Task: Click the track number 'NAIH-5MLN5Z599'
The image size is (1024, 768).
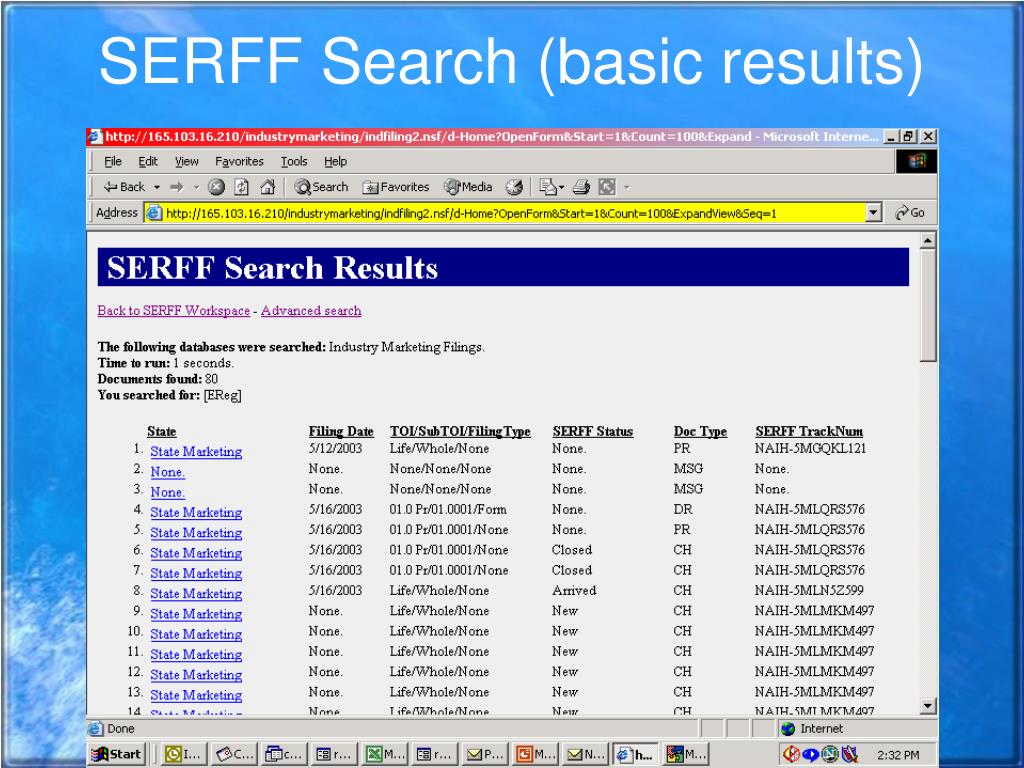Action: 808,590
